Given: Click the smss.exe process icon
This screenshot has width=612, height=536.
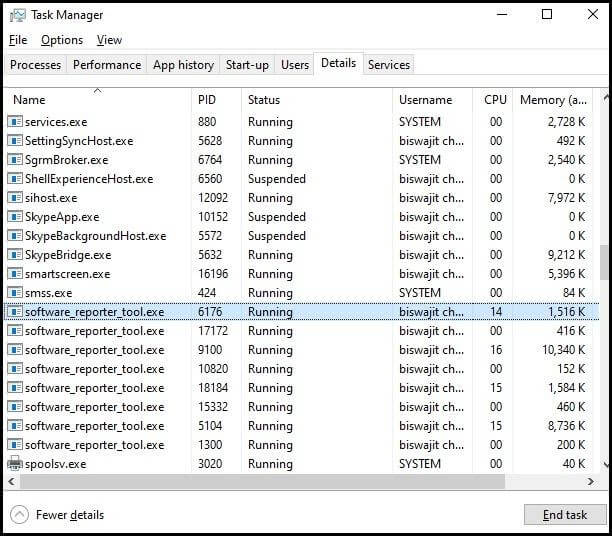Looking at the screenshot, I should (x=15, y=293).
